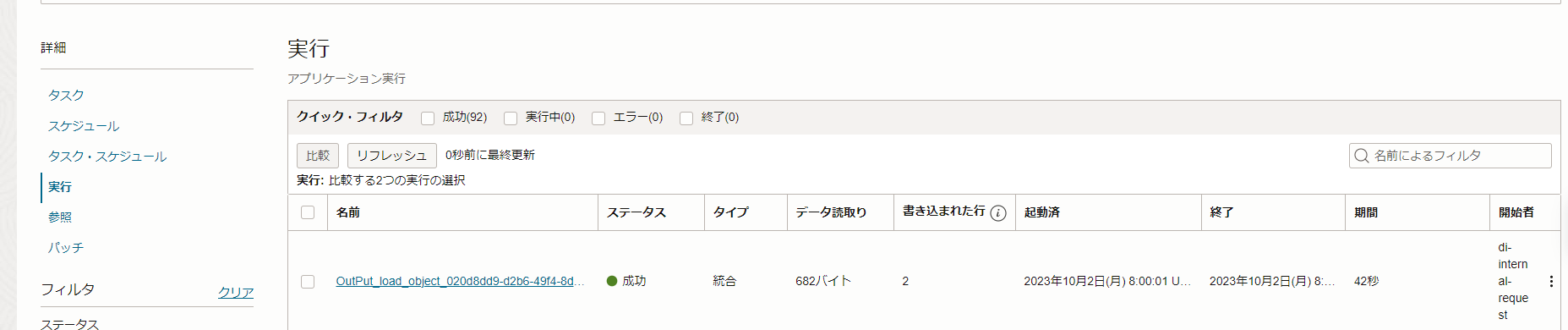Open パッチ in the details sidebar
This screenshot has width=1568, height=330.
tap(66, 247)
